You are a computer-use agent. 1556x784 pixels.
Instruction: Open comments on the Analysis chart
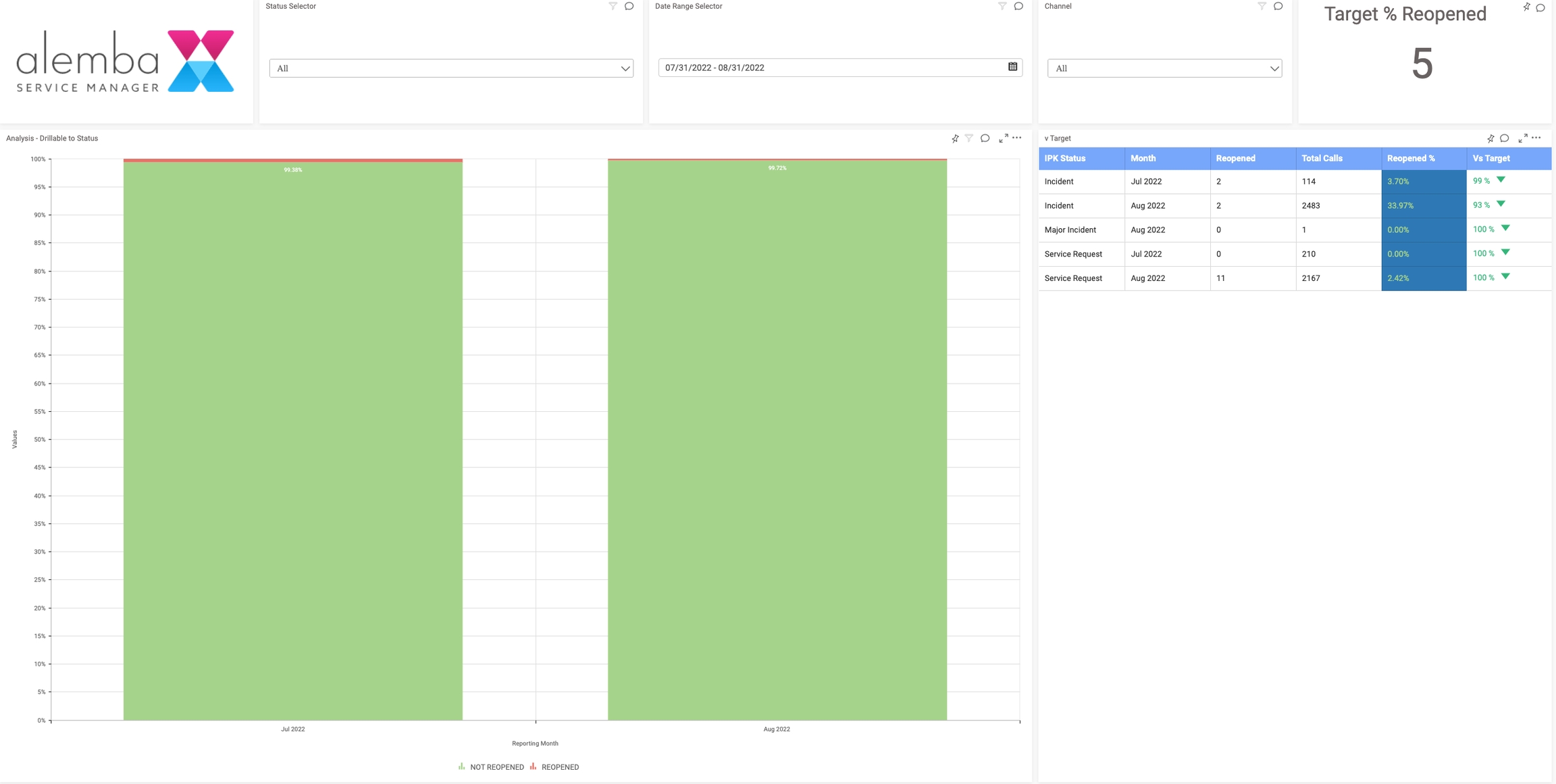pos(985,138)
